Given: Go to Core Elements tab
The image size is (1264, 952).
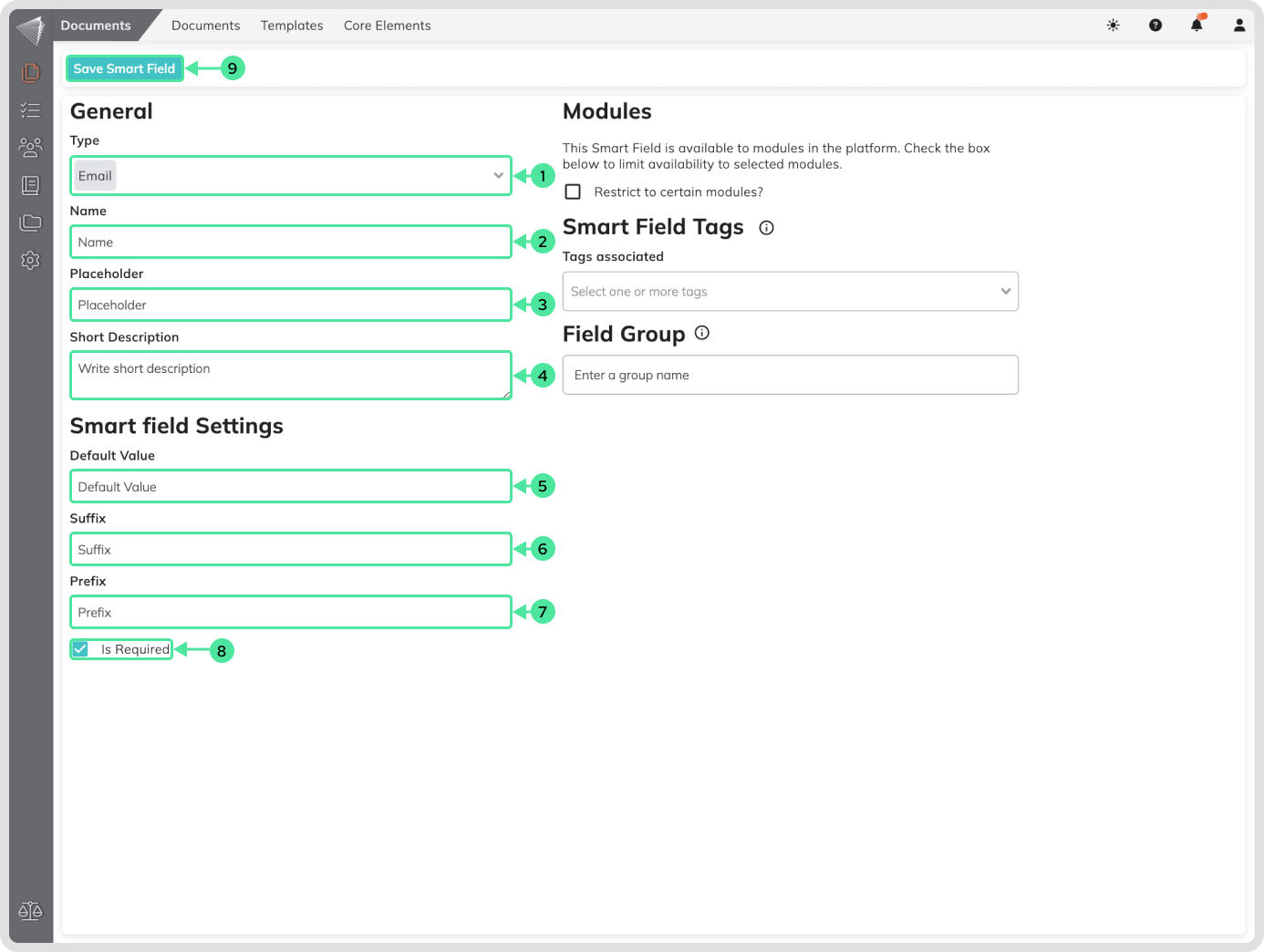Looking at the screenshot, I should (387, 26).
